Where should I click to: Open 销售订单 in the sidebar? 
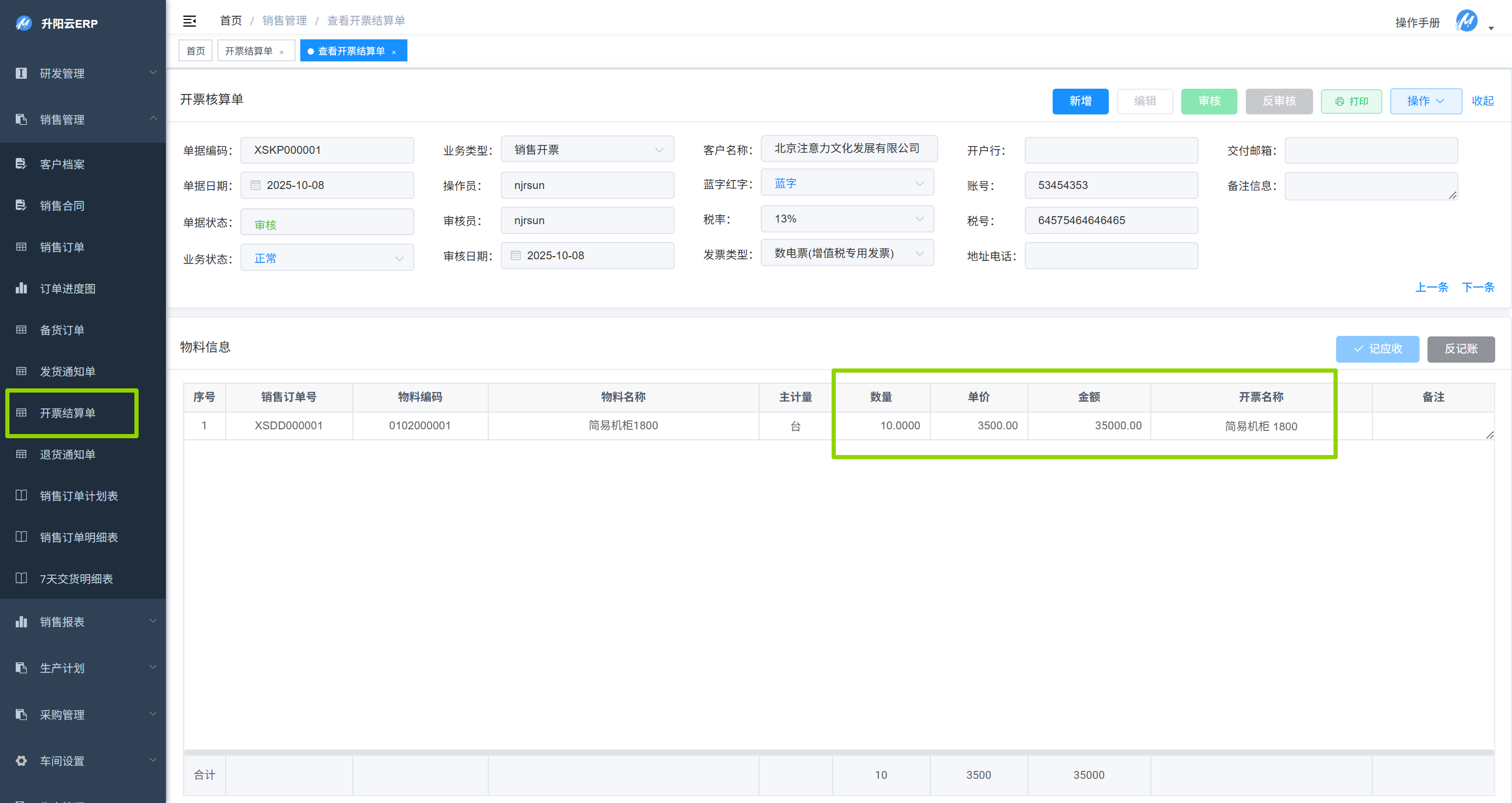pyautogui.click(x=61, y=247)
